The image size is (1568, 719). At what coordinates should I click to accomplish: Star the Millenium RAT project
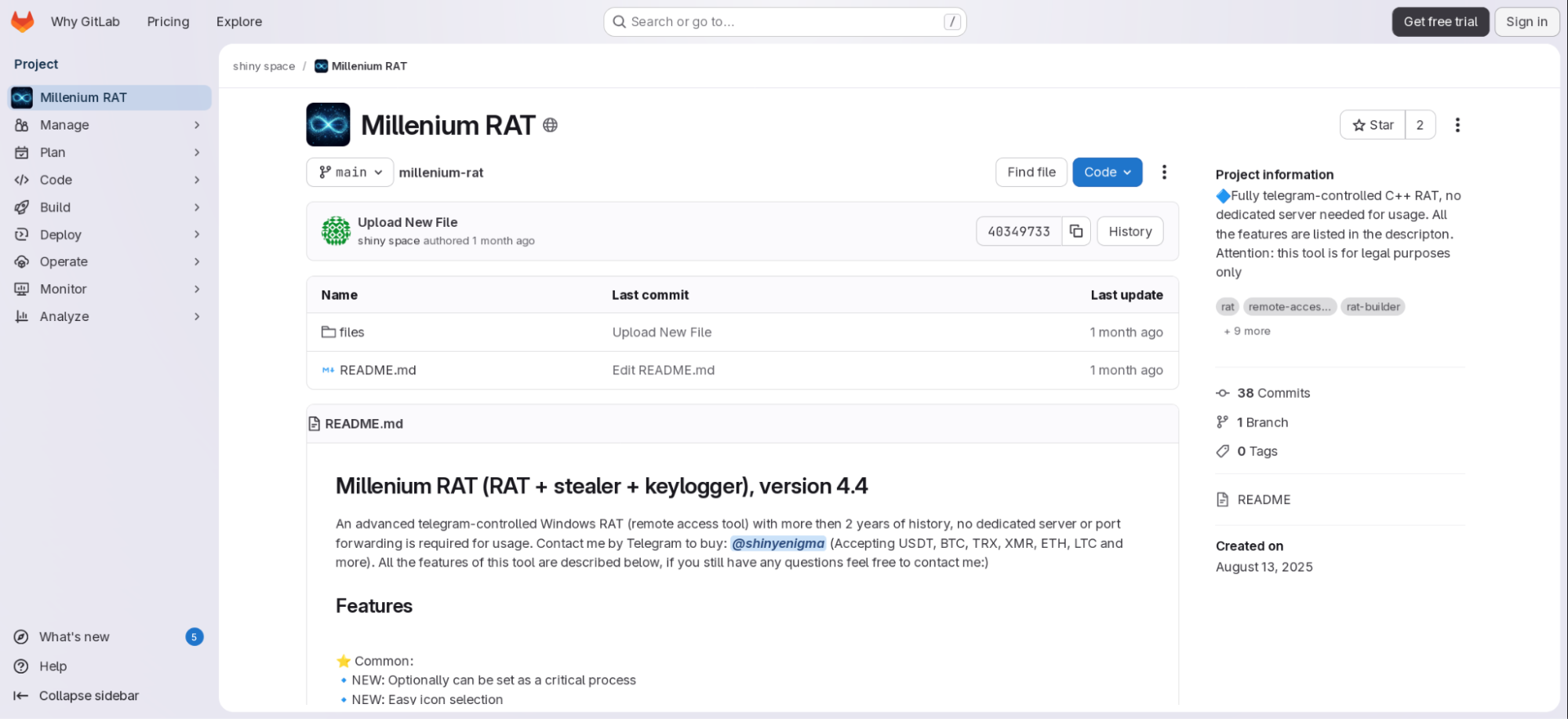1373,125
